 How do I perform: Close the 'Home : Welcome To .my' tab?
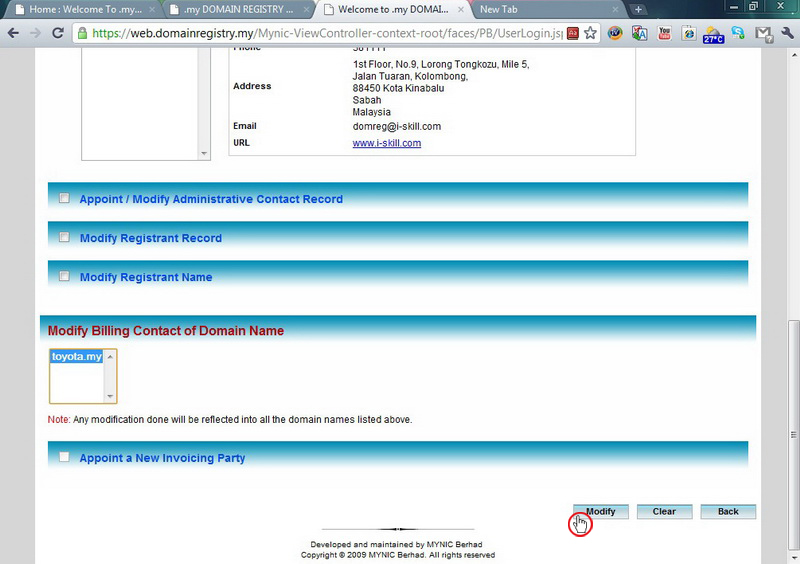[152, 9]
